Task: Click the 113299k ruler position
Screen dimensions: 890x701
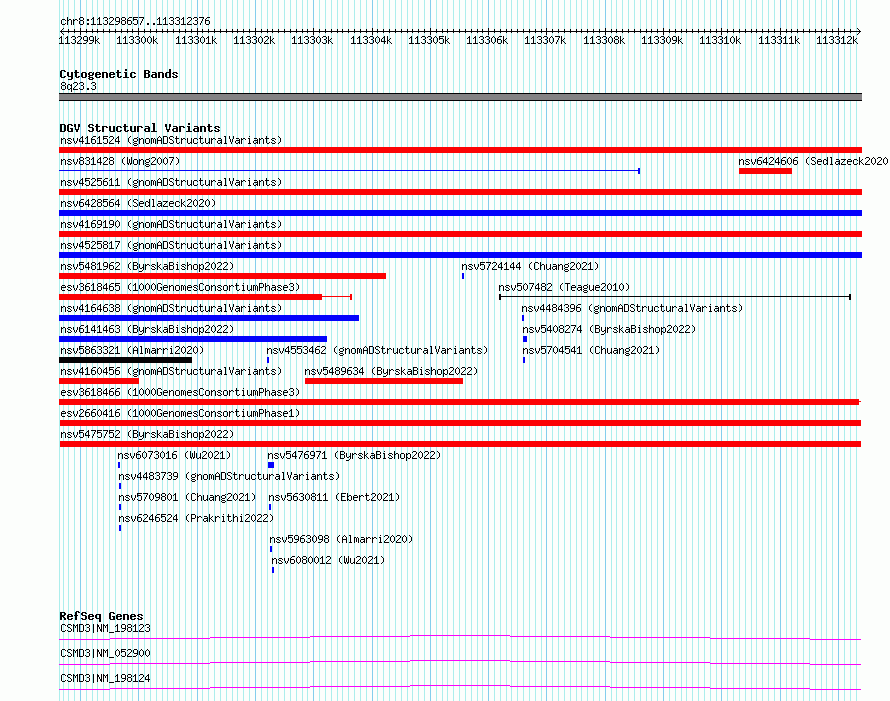Action: (x=79, y=40)
